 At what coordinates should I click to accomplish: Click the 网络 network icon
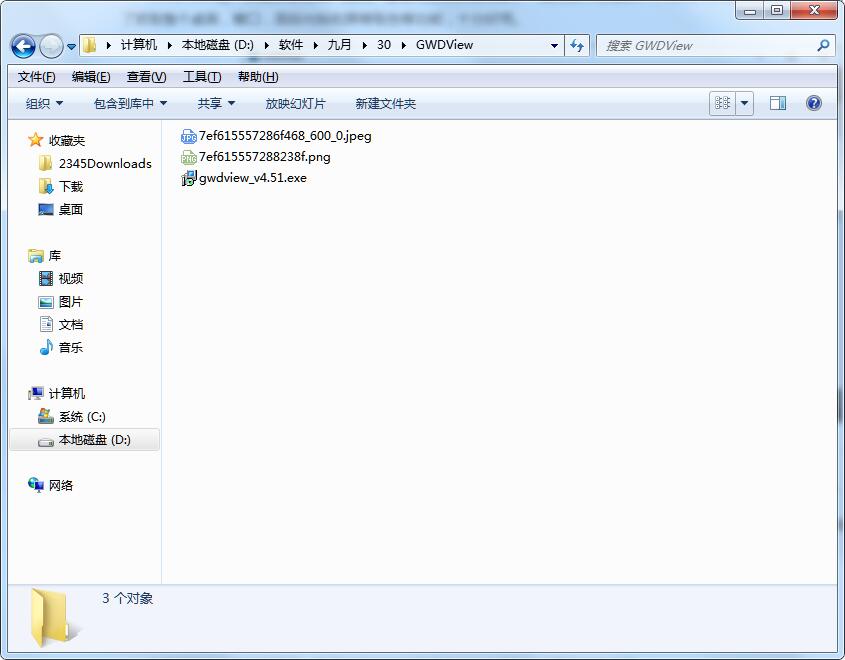click(x=36, y=485)
